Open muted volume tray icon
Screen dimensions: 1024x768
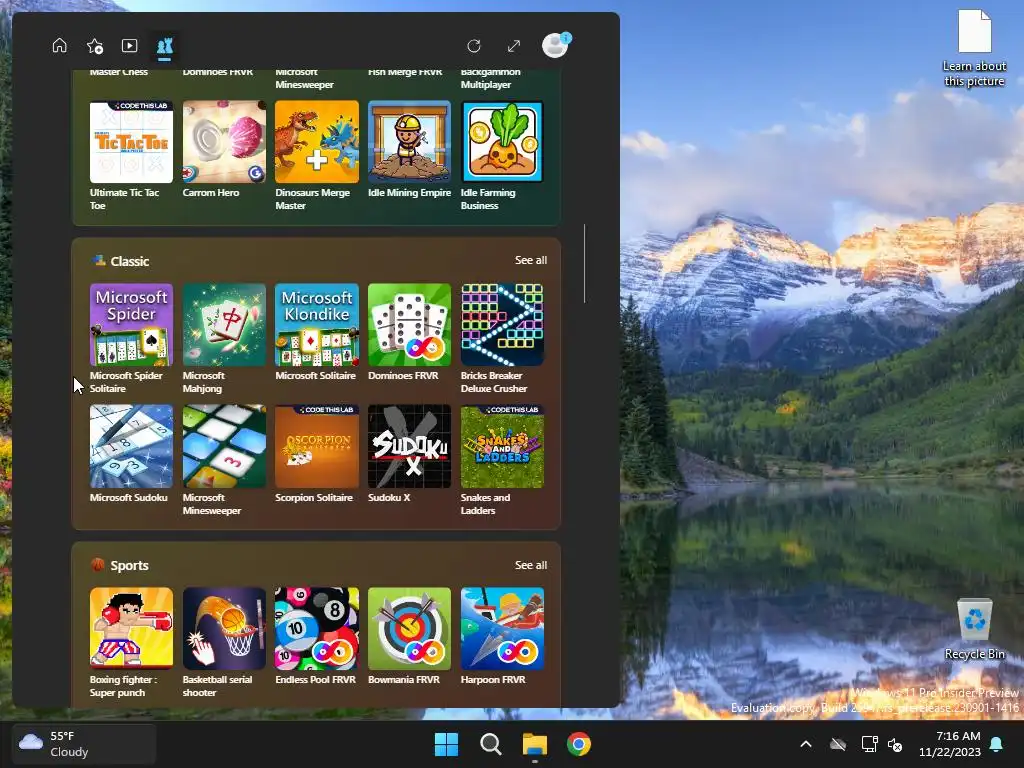[895, 744]
